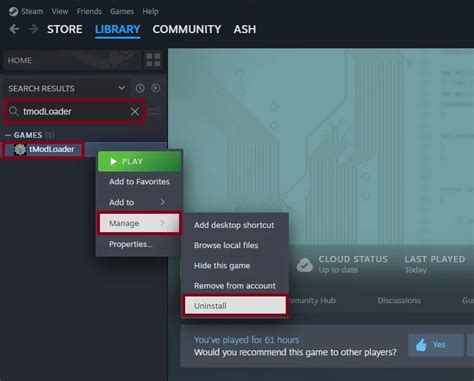Click the search magnifier icon

click(13, 111)
